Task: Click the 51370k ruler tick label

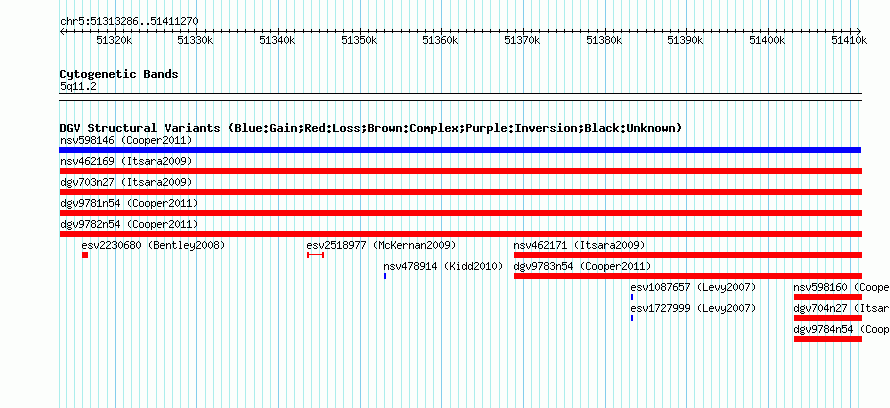Action: tap(523, 40)
